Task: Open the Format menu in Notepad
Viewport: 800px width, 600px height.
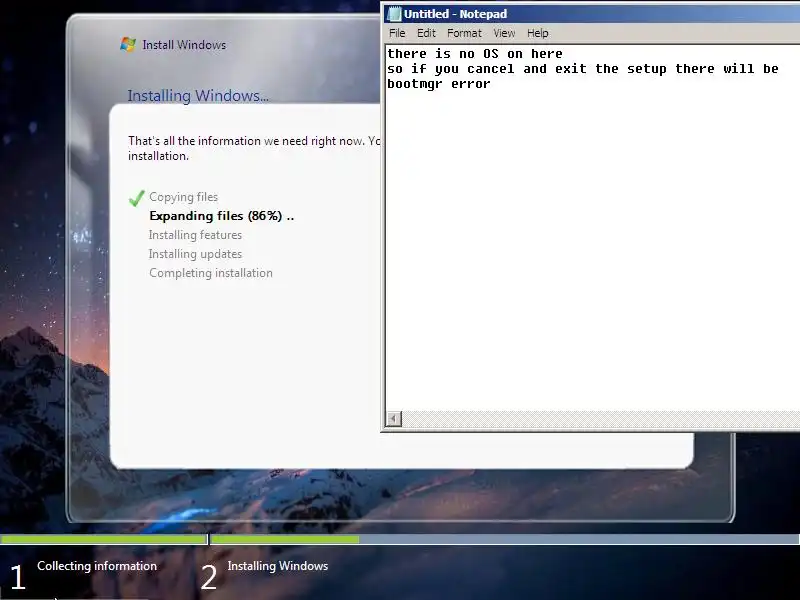Action: pos(464,33)
